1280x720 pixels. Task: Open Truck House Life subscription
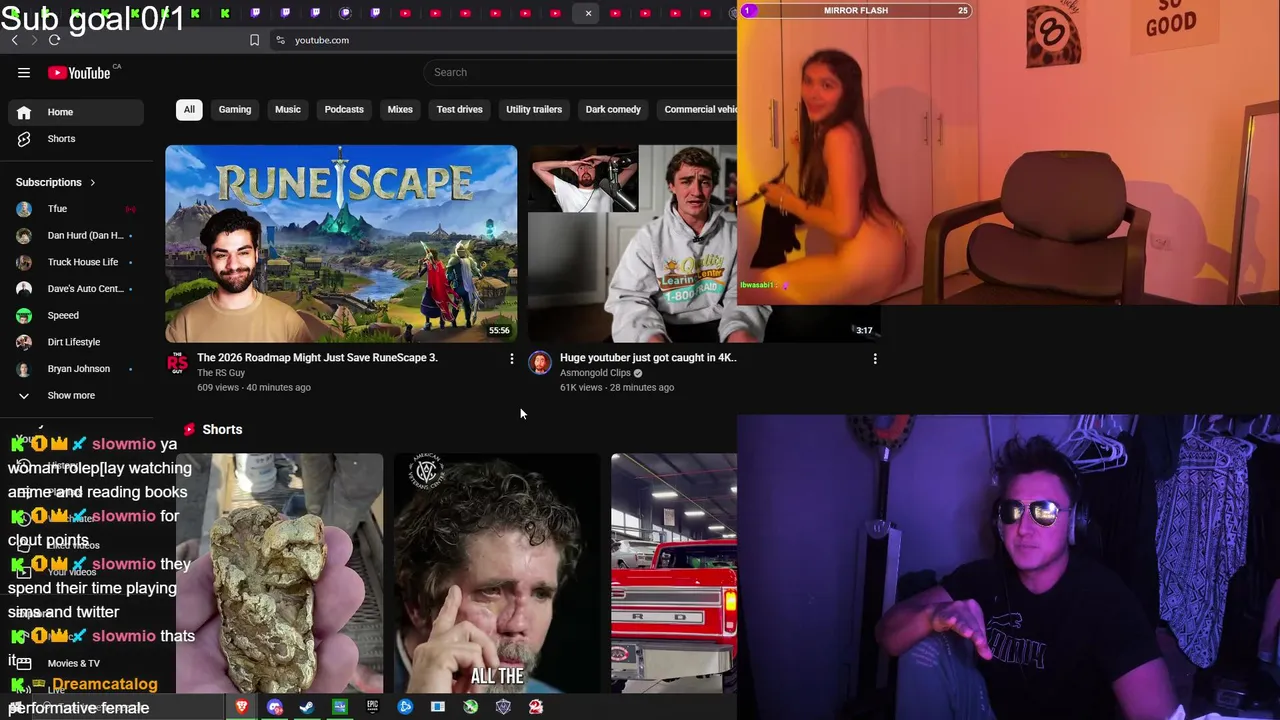(x=76, y=262)
